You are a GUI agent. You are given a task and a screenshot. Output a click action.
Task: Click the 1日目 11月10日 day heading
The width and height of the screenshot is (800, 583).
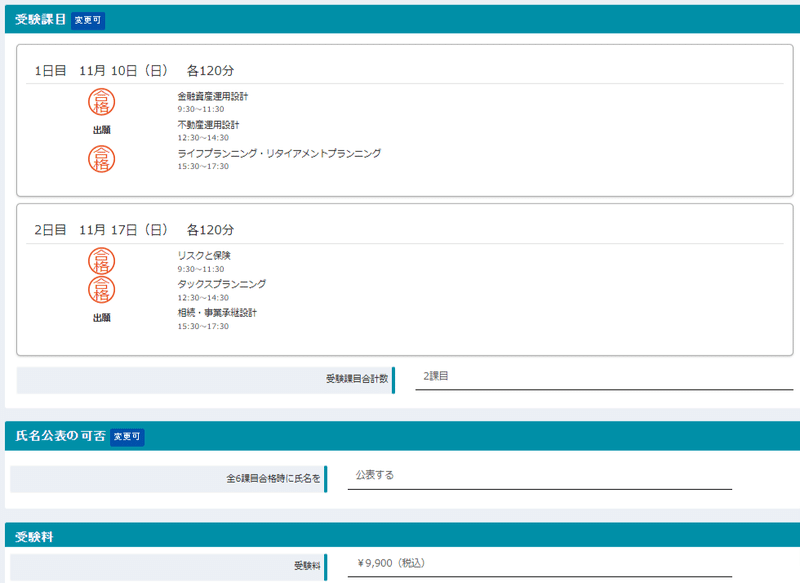tap(134, 70)
